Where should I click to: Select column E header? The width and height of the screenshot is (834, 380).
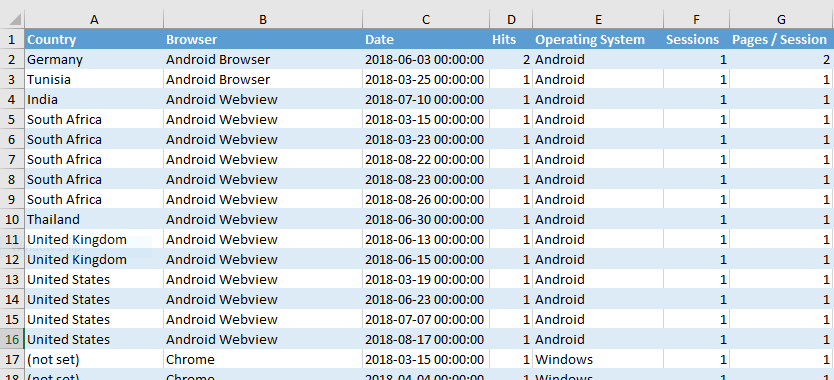click(598, 20)
